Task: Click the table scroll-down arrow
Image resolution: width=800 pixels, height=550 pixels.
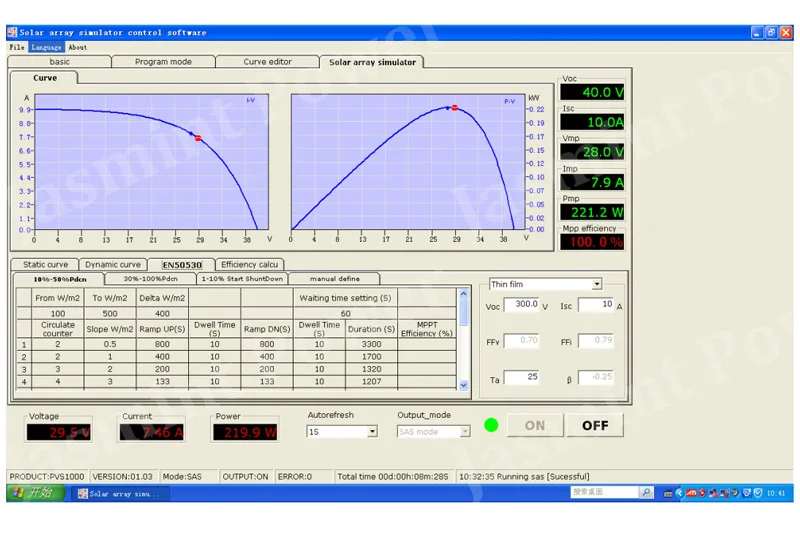Action: [x=463, y=384]
